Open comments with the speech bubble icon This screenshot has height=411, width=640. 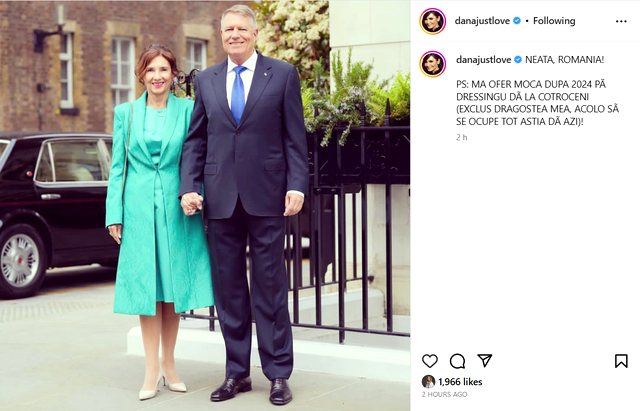pos(457,361)
